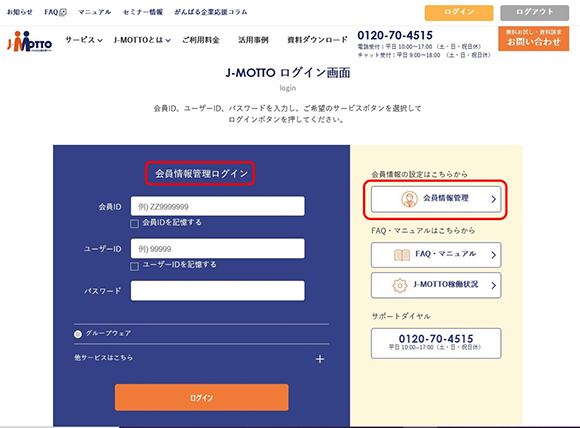Click the 会員情報管理ログイン heading

coord(201,173)
